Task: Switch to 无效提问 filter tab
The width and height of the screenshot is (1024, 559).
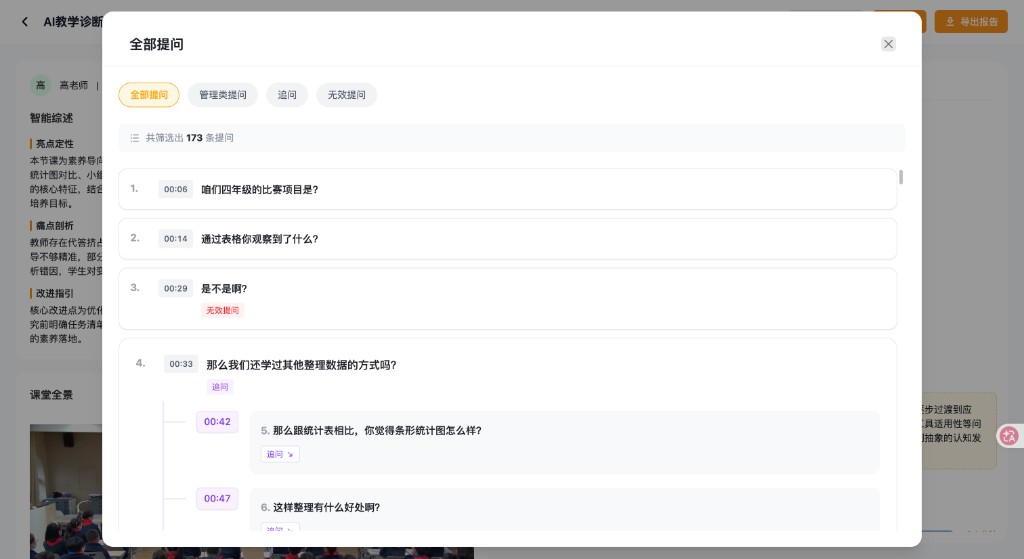Action: [346, 95]
